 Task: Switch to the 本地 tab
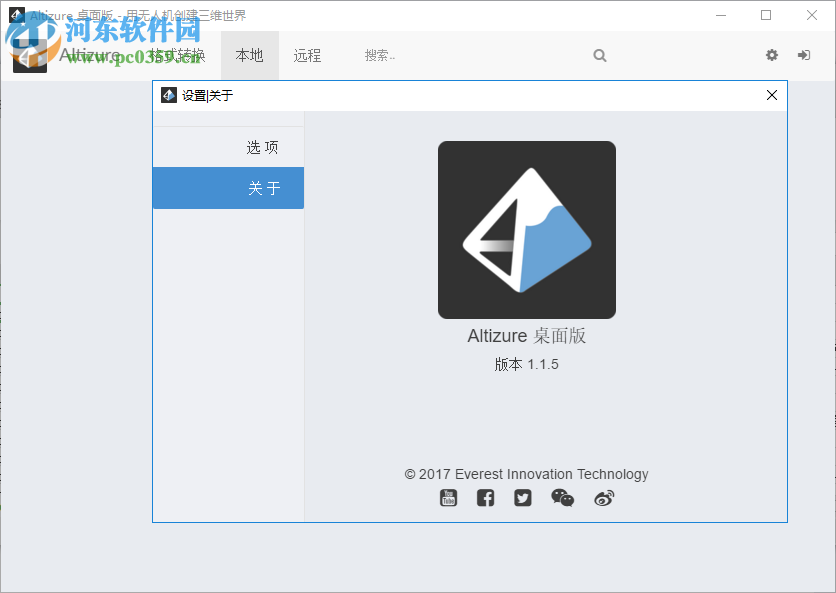[x=249, y=55]
